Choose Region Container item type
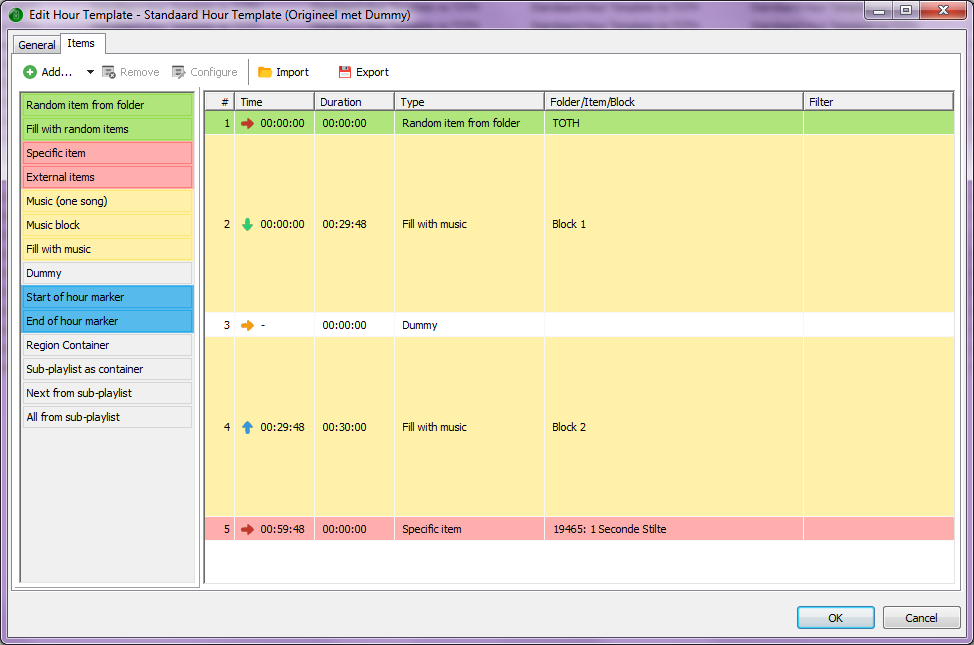The width and height of the screenshot is (974, 645). pos(107,345)
